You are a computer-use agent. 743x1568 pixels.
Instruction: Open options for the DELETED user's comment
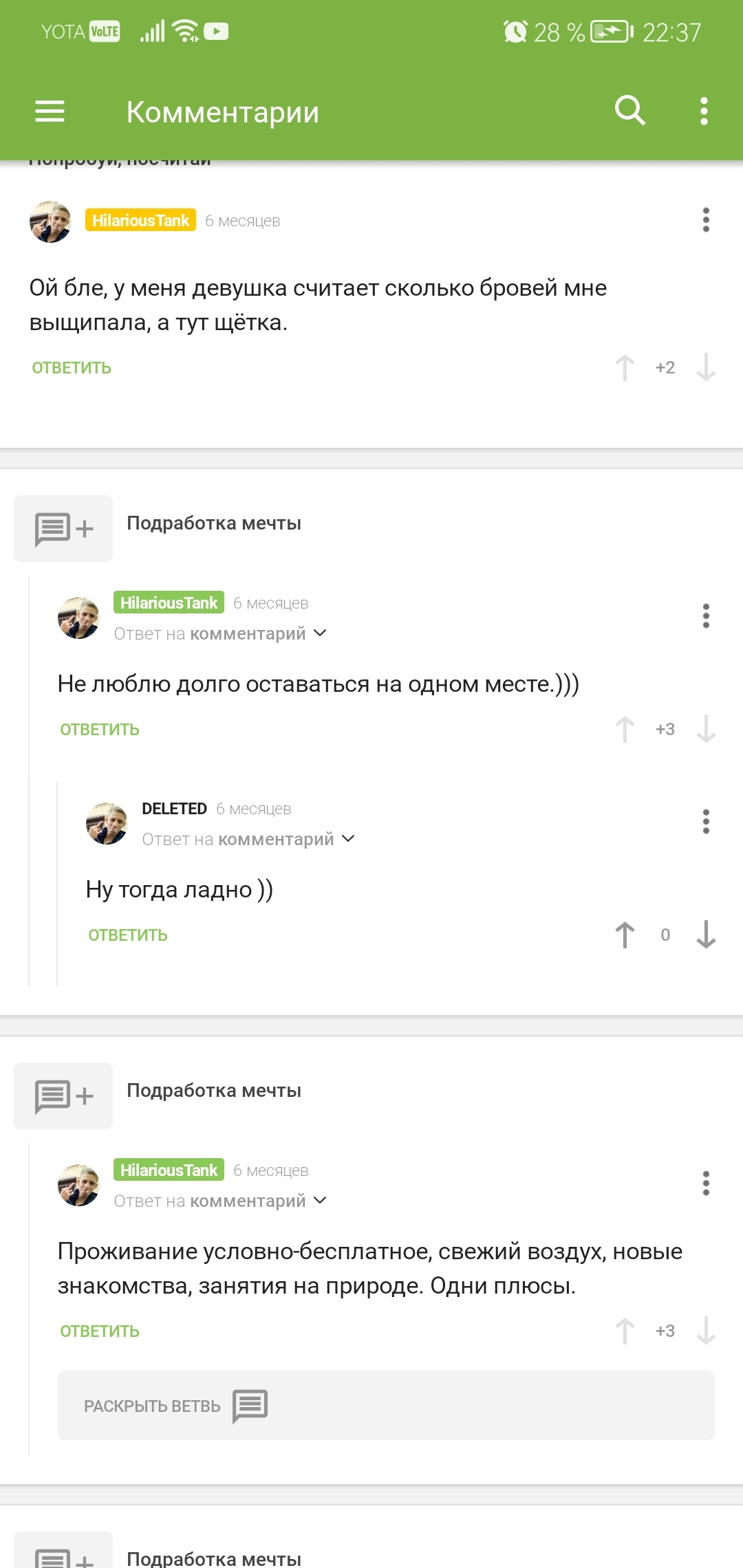pyautogui.click(x=706, y=822)
